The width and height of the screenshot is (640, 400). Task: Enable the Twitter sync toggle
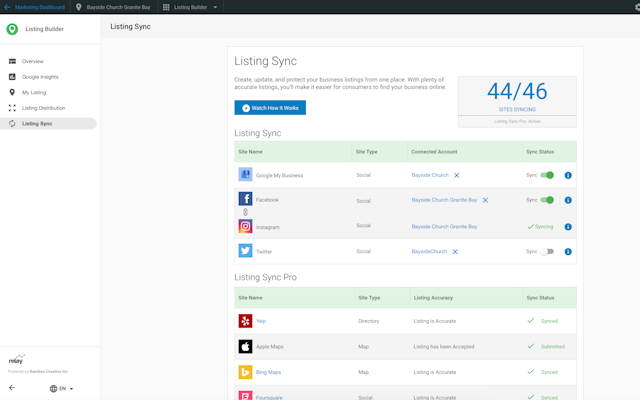click(x=547, y=252)
